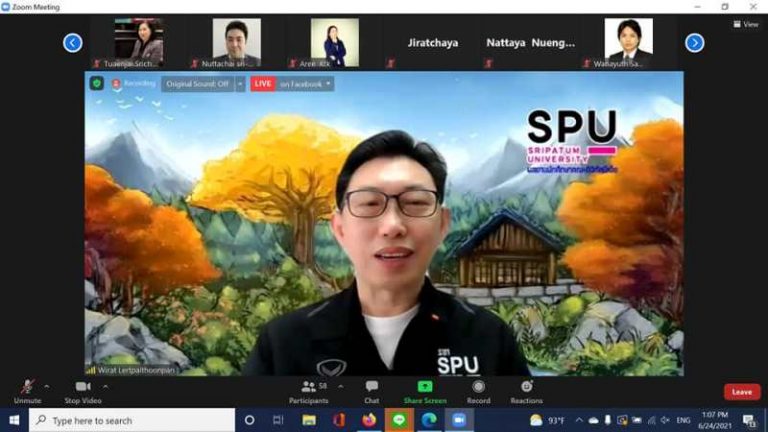Viewport: 768px width, 432px height.
Task: Open the notification center icon
Action: click(749, 420)
